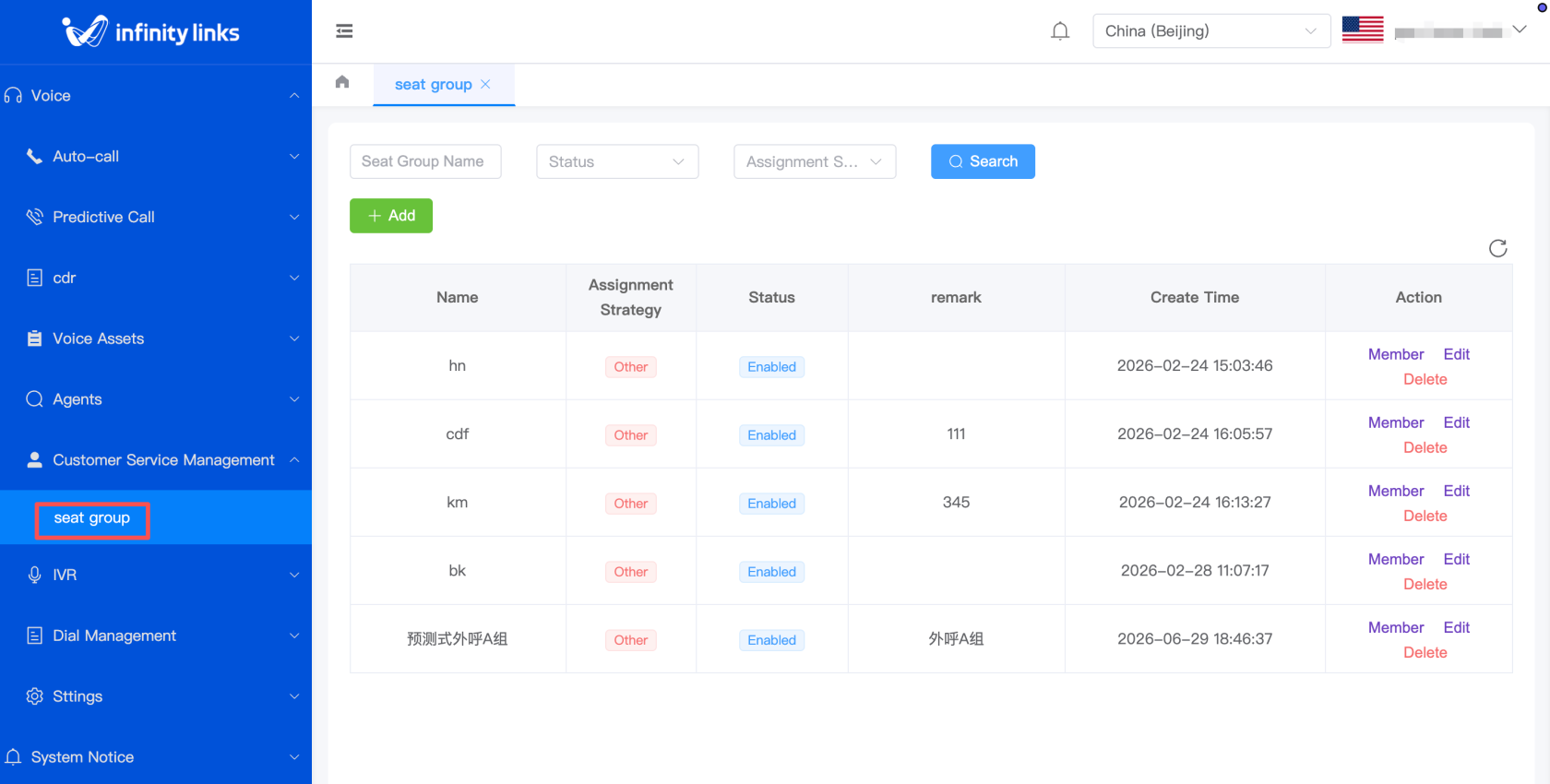Click the IVR microphone icon

click(x=34, y=575)
